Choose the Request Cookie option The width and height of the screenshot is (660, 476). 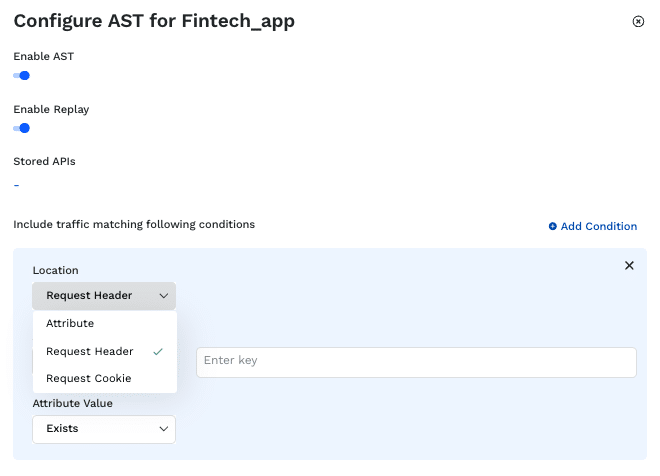tap(88, 378)
